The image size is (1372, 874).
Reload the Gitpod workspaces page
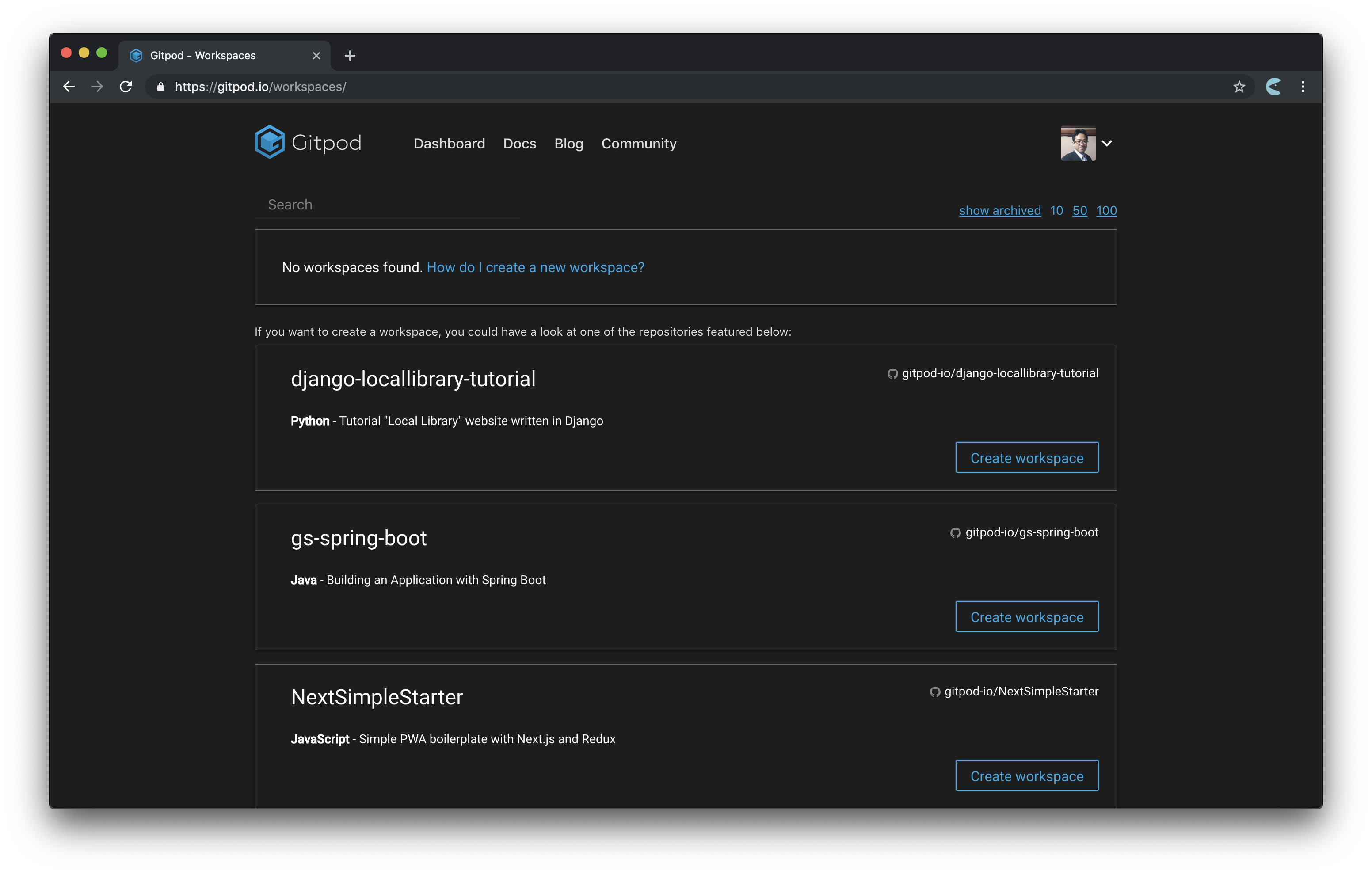126,87
